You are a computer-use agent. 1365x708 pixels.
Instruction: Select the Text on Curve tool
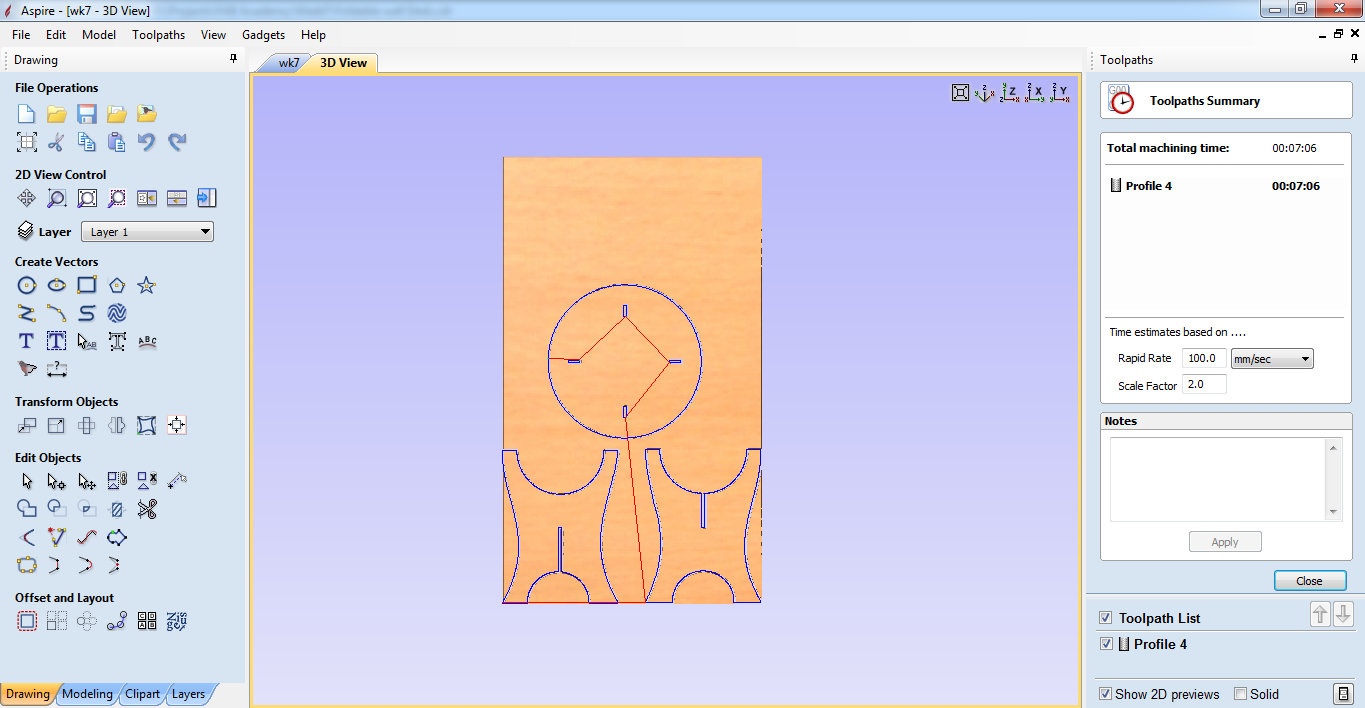[x=147, y=341]
